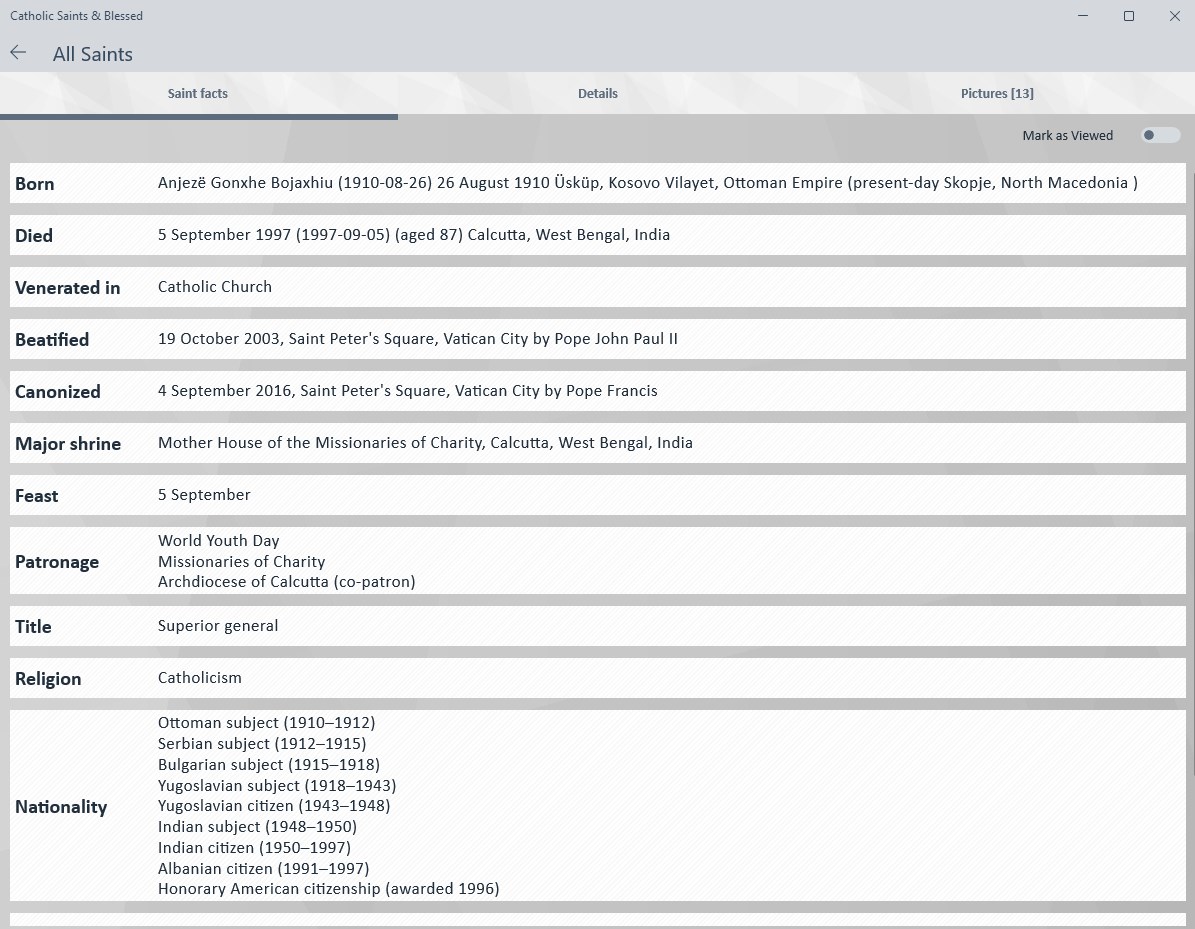Select the Feast label
The image size is (1195, 929).
click(37, 495)
